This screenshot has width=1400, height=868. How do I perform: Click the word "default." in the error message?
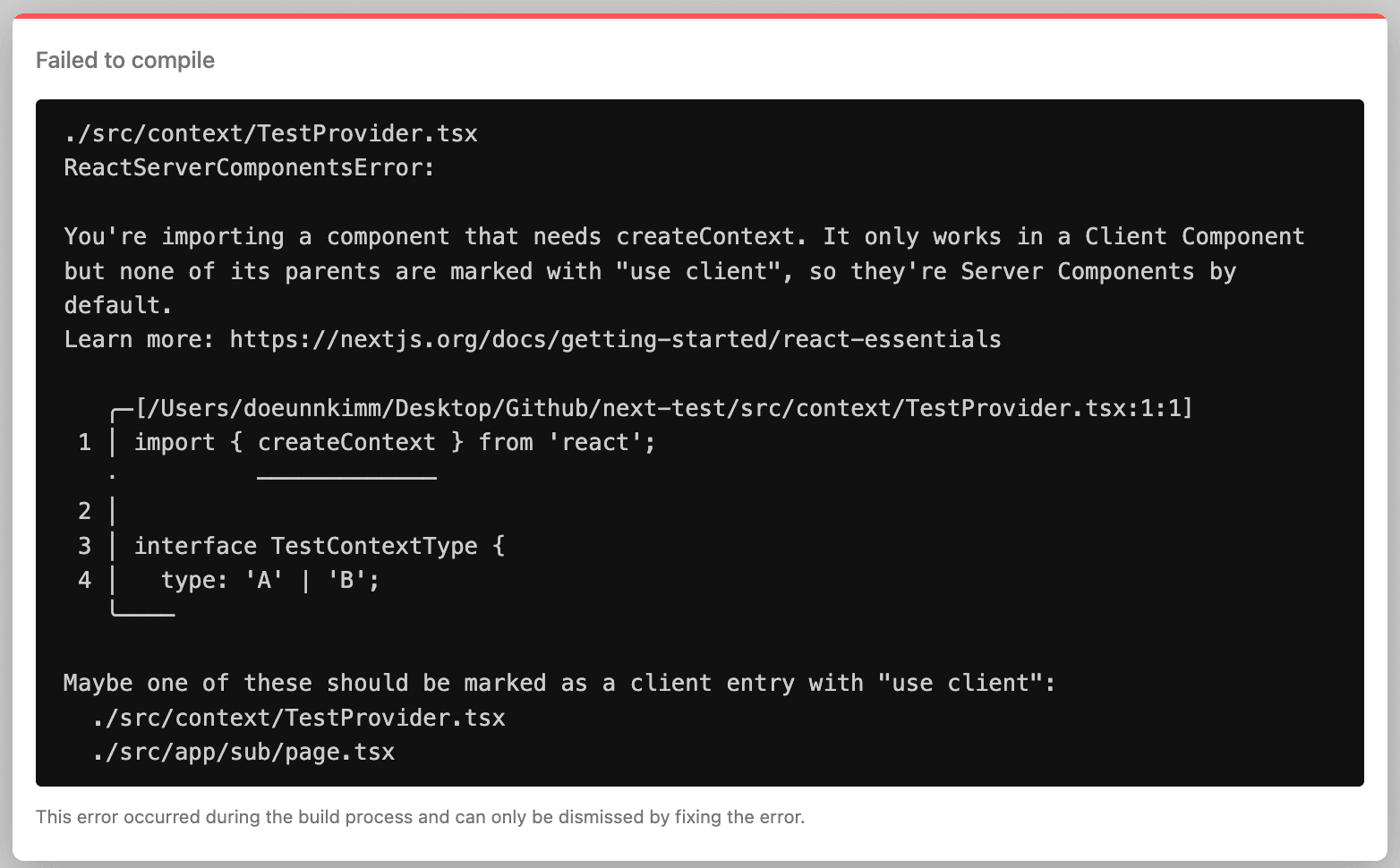point(118,305)
